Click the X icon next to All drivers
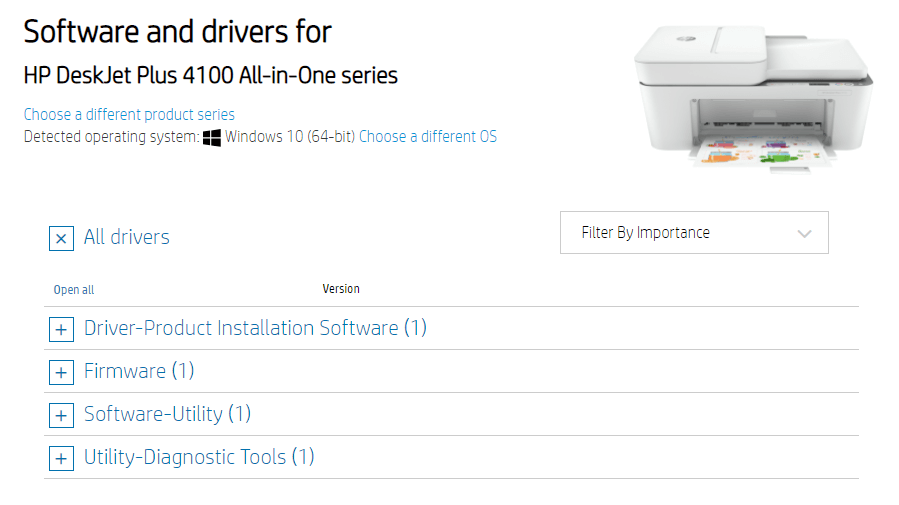This screenshot has width=899, height=505. pos(61,238)
